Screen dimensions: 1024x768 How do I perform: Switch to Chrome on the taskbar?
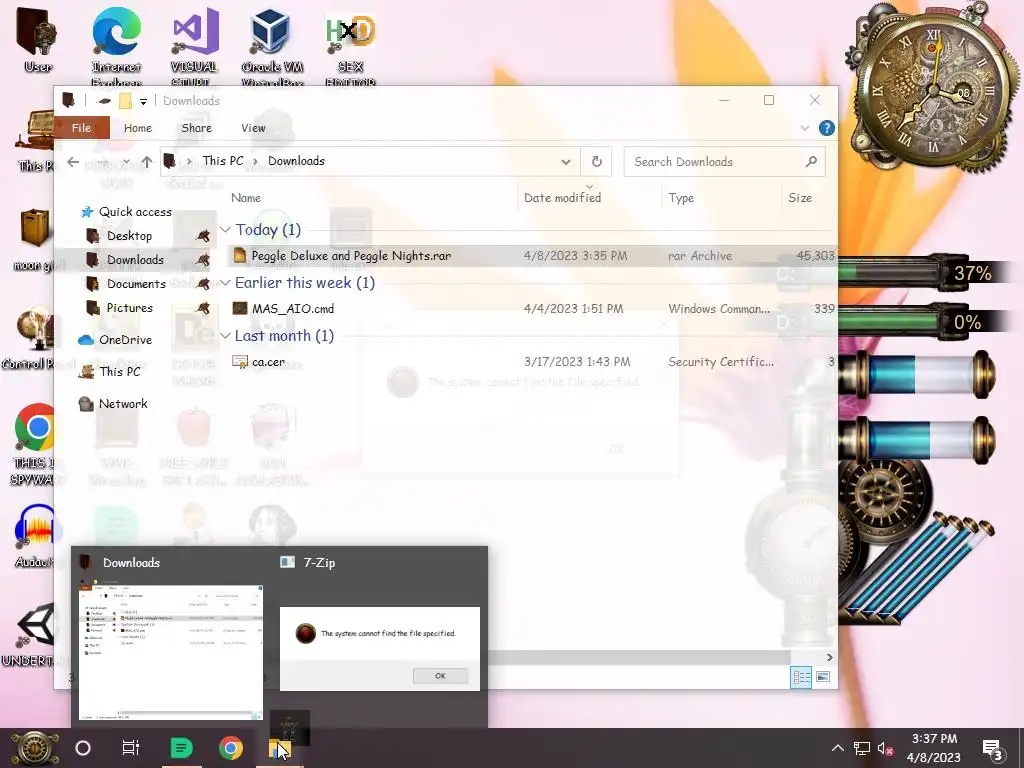231,748
